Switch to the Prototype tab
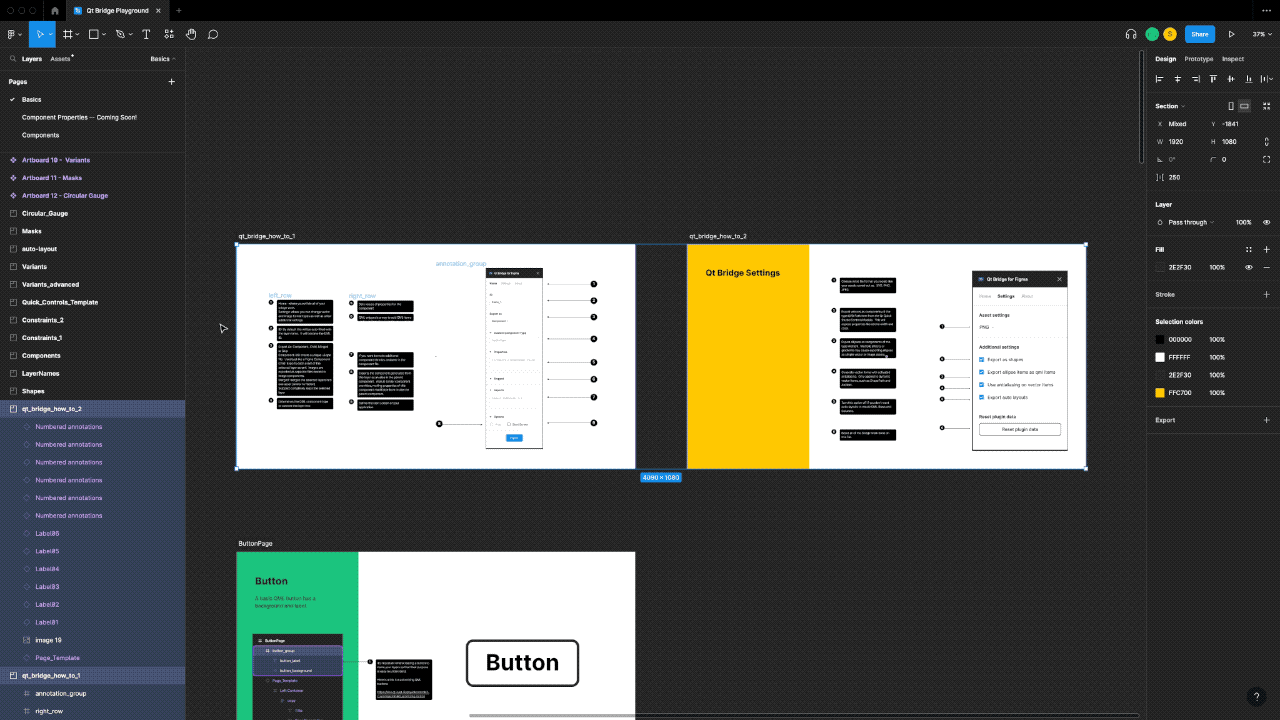1280x720 pixels. pos(1198,59)
